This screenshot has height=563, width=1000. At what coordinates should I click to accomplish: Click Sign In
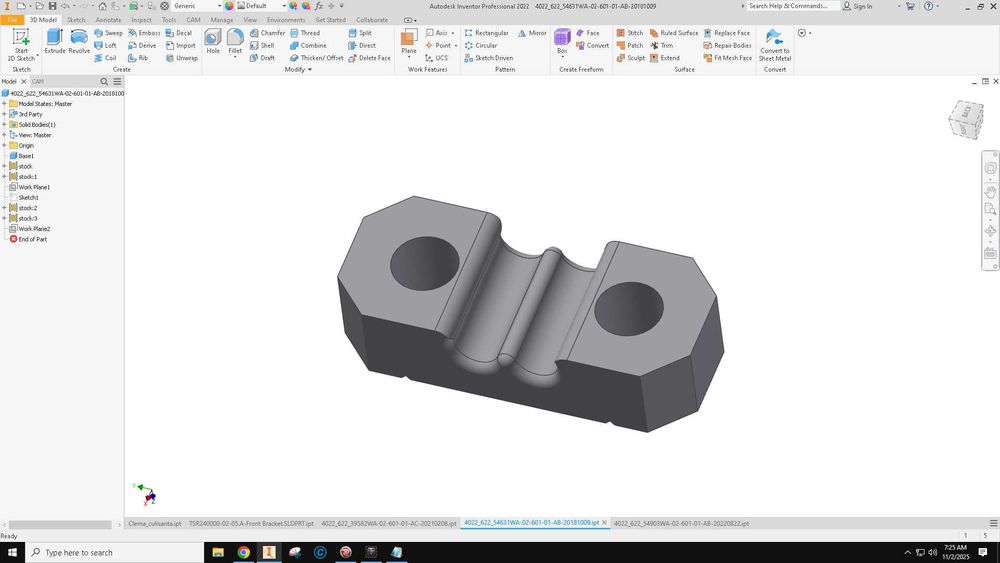click(857, 6)
